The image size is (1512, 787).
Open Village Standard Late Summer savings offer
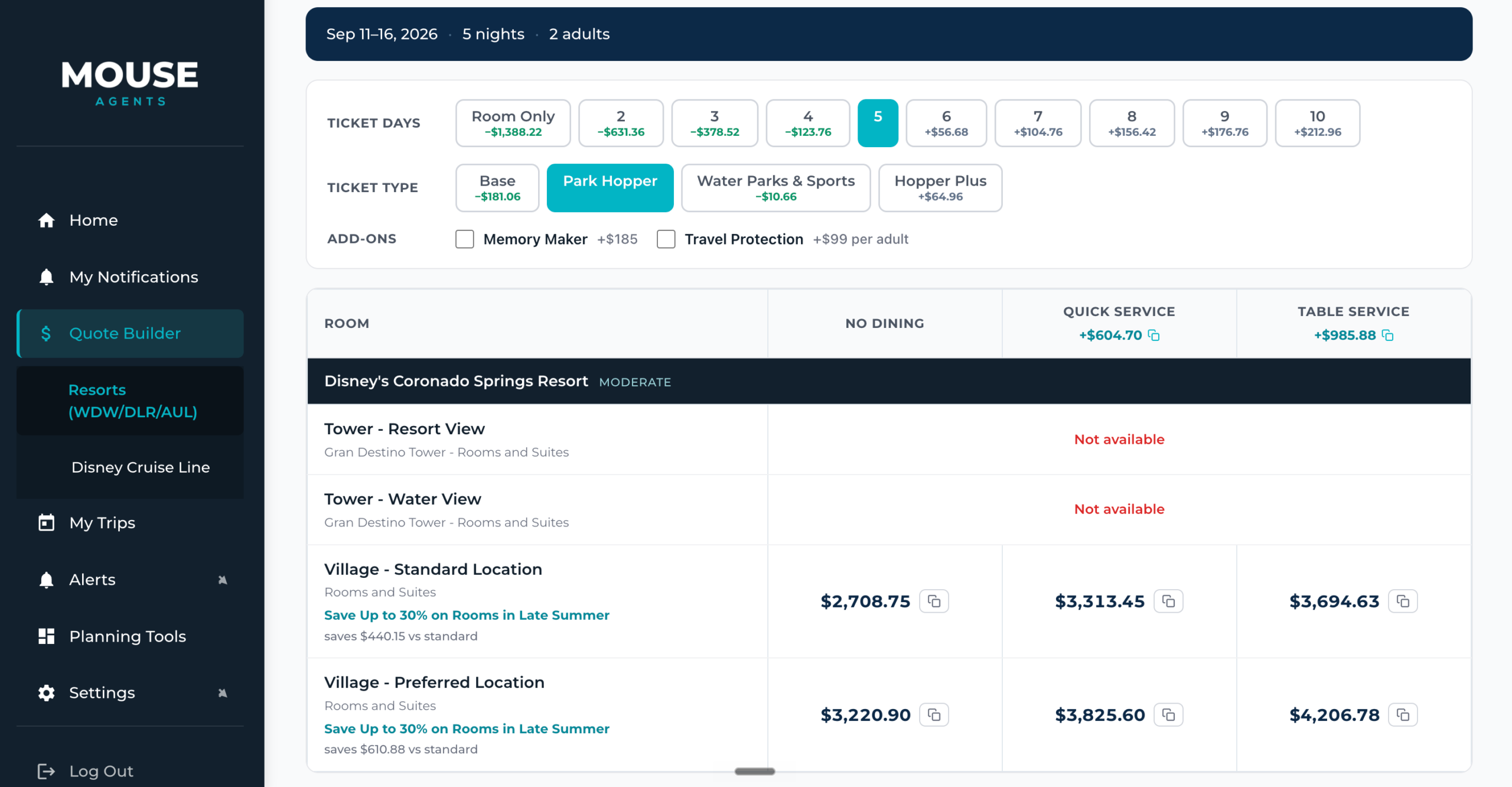click(467, 615)
